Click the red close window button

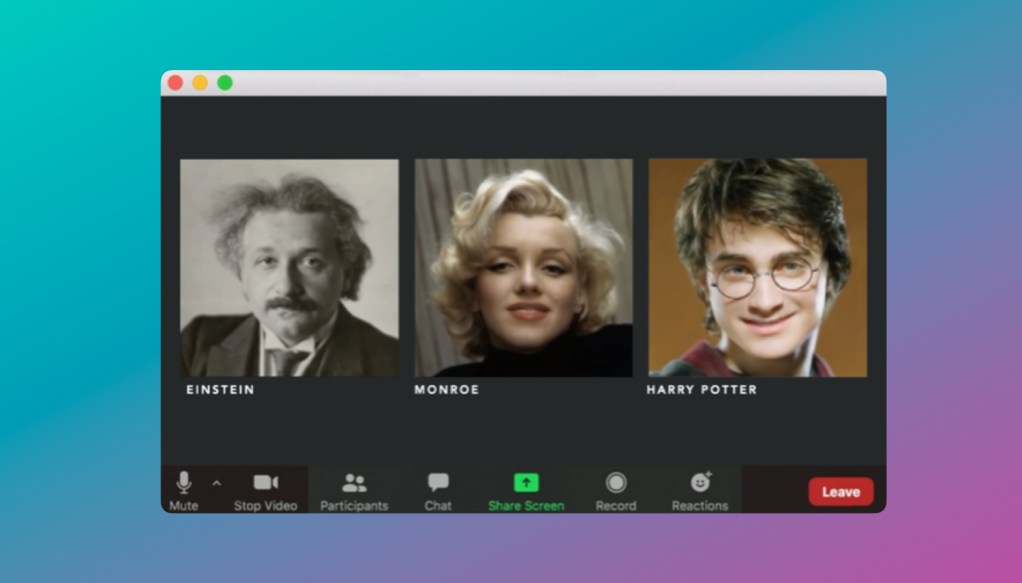click(x=175, y=83)
